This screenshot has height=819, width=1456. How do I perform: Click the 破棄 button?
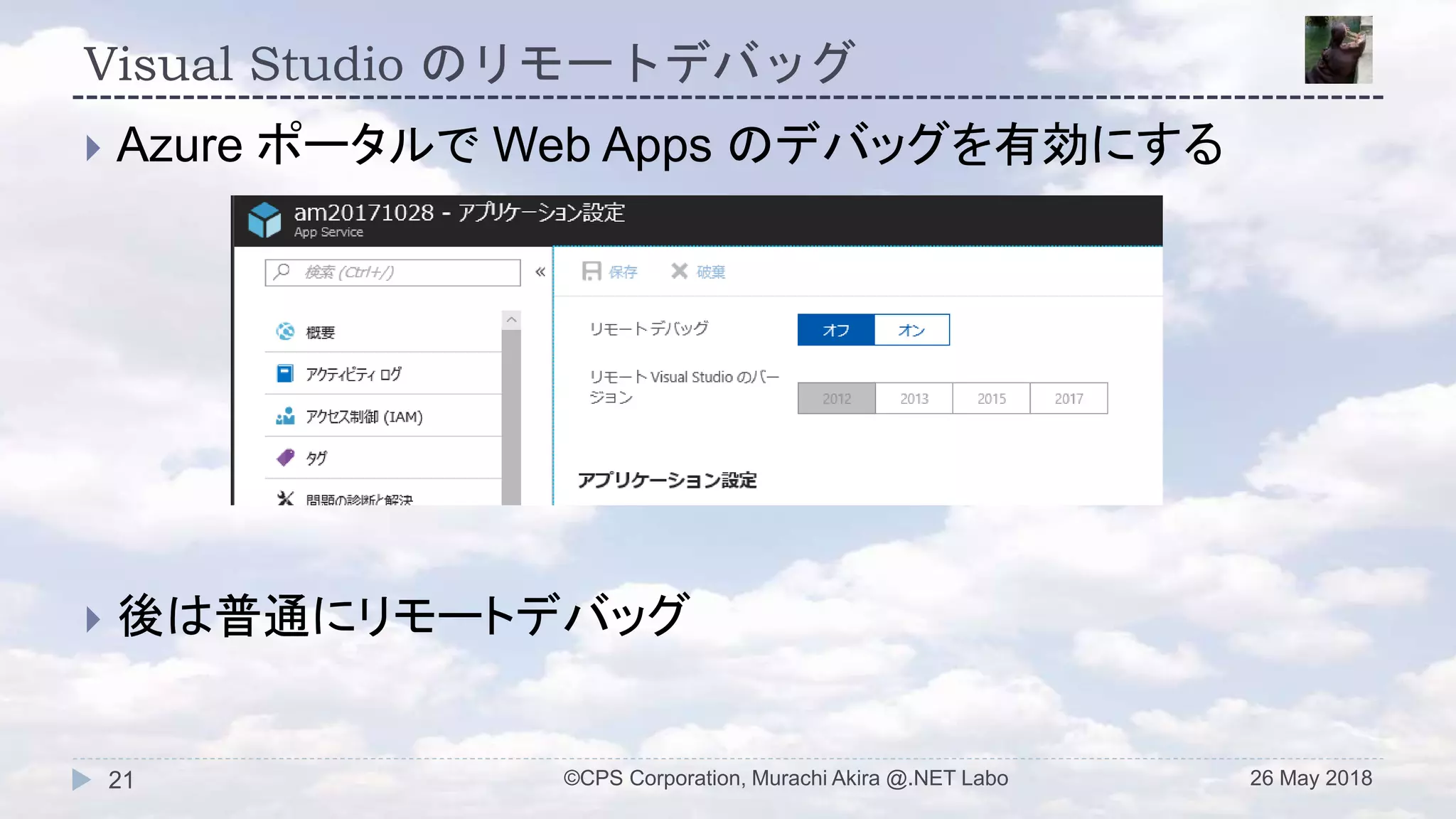point(699,272)
